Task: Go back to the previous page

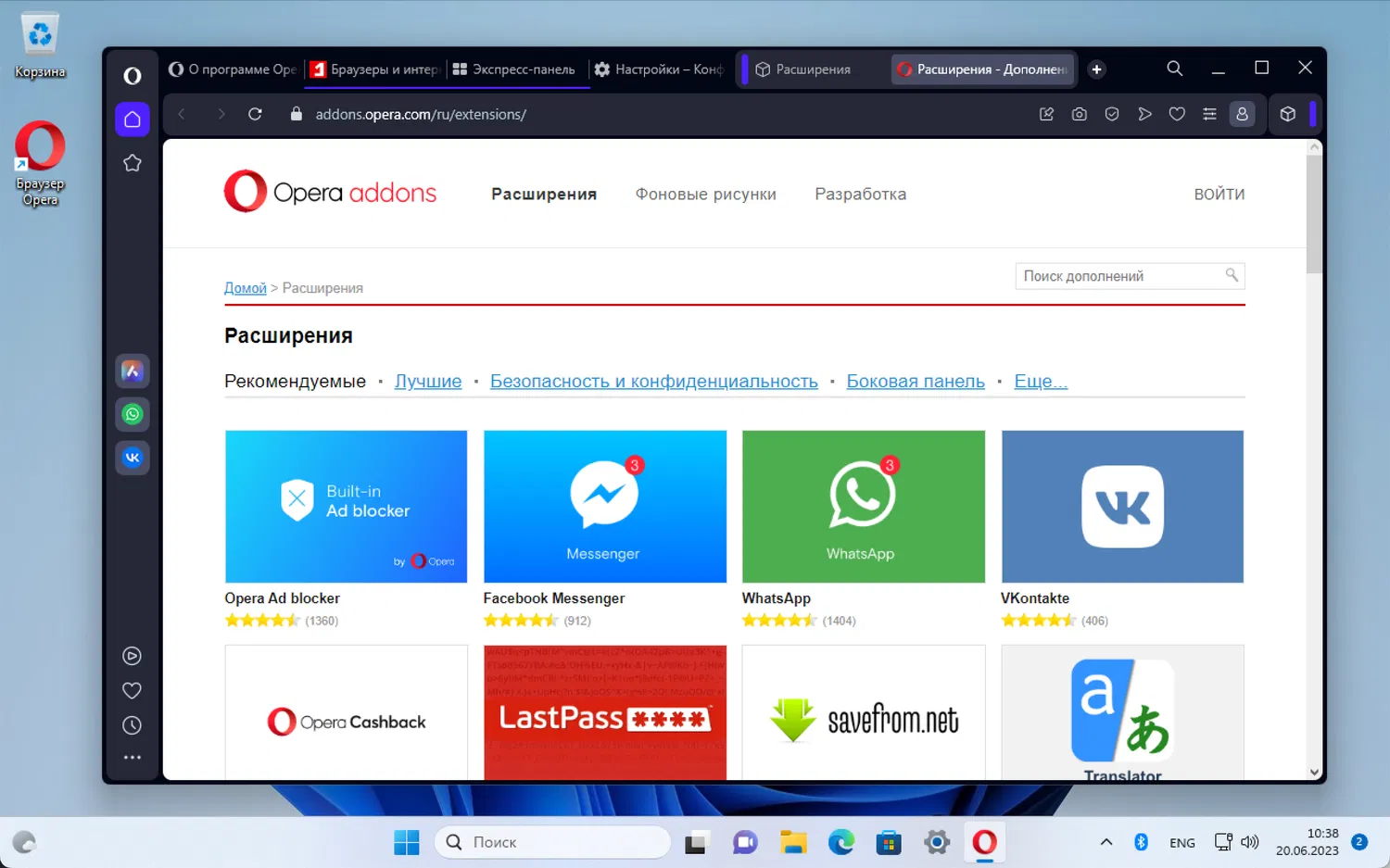Action: (x=182, y=114)
